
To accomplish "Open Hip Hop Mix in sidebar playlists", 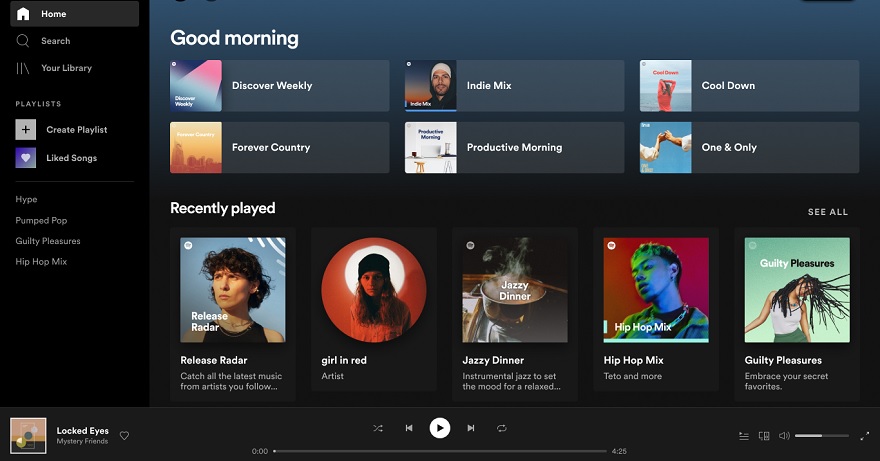I will (41, 262).
